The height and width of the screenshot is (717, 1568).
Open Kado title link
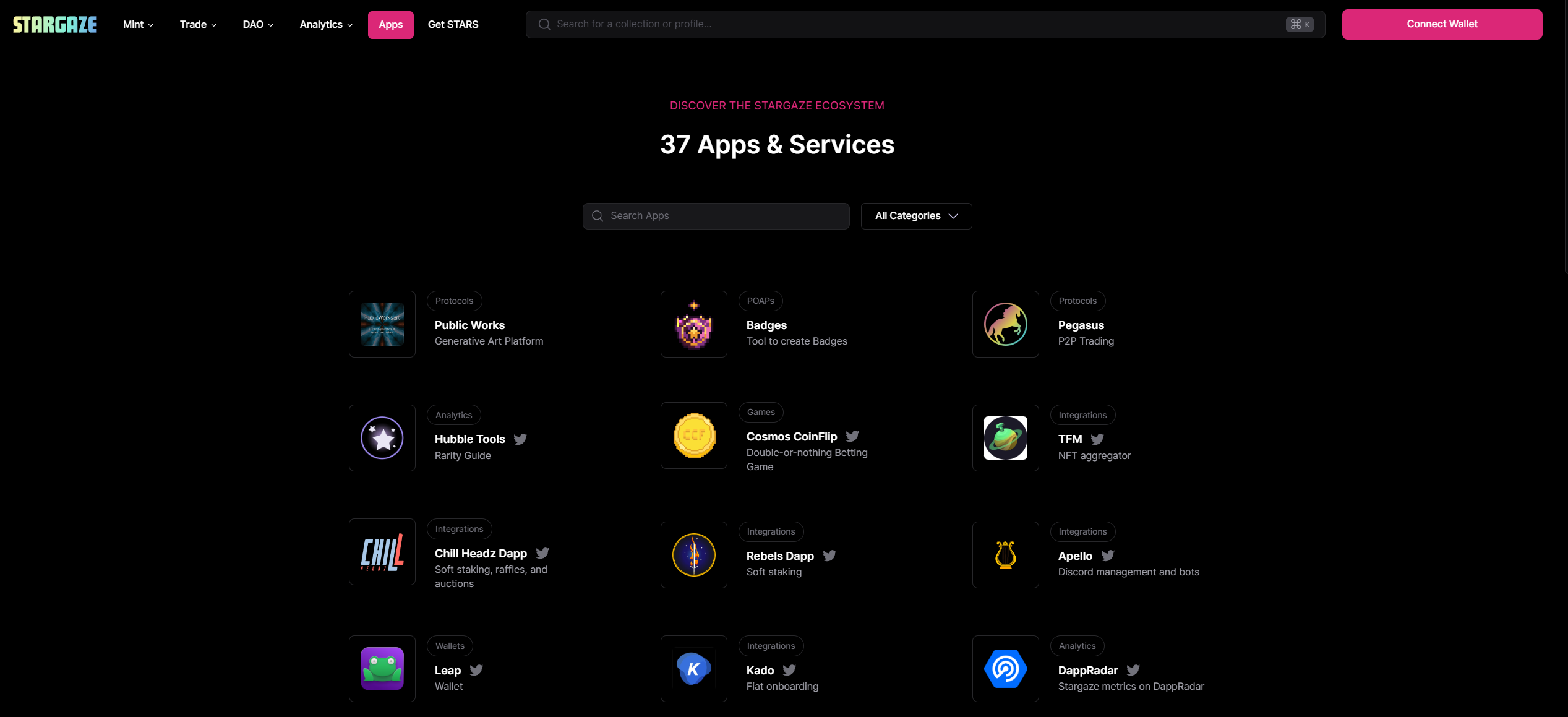click(760, 671)
